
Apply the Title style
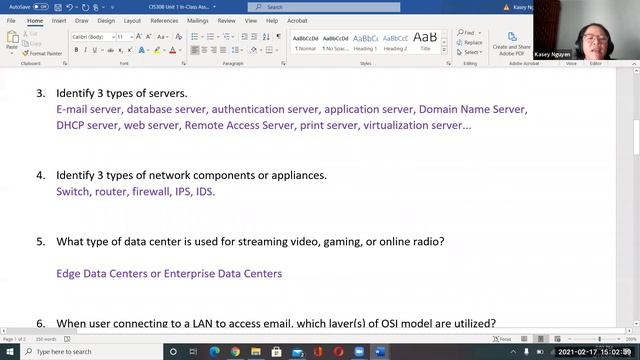click(425, 42)
